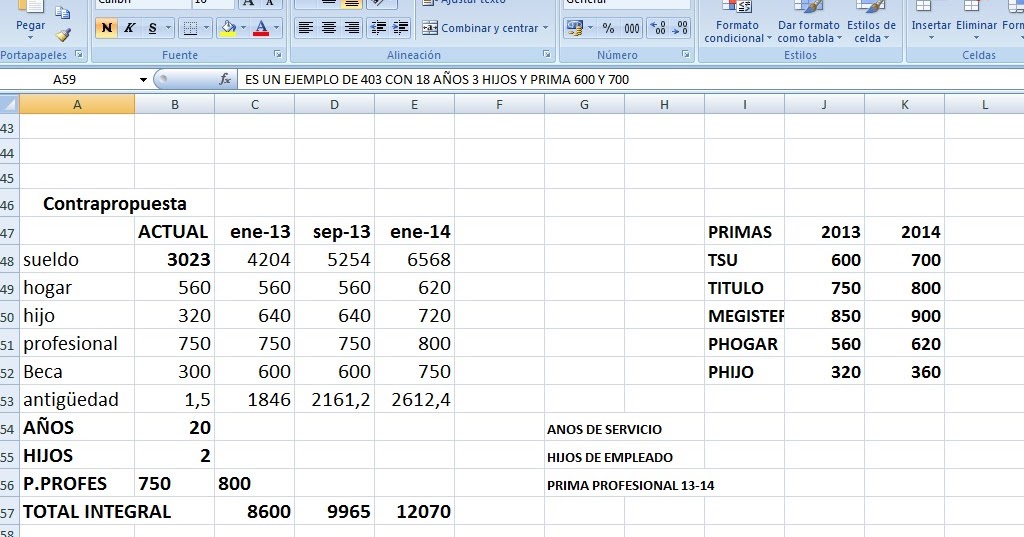Toggle italic (K) formatting
This screenshot has height=537, width=1024.
(129, 28)
